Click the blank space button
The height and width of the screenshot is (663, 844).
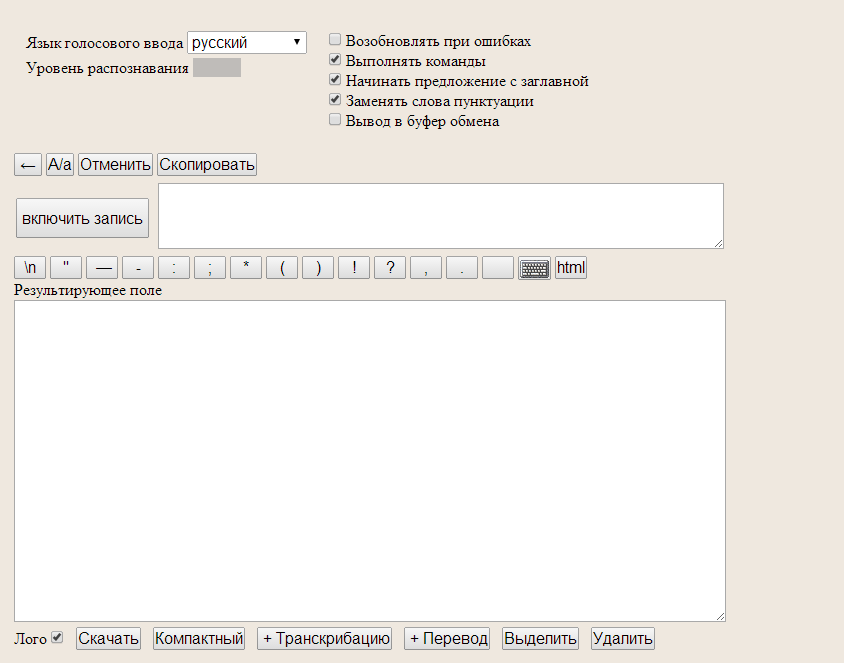click(498, 268)
